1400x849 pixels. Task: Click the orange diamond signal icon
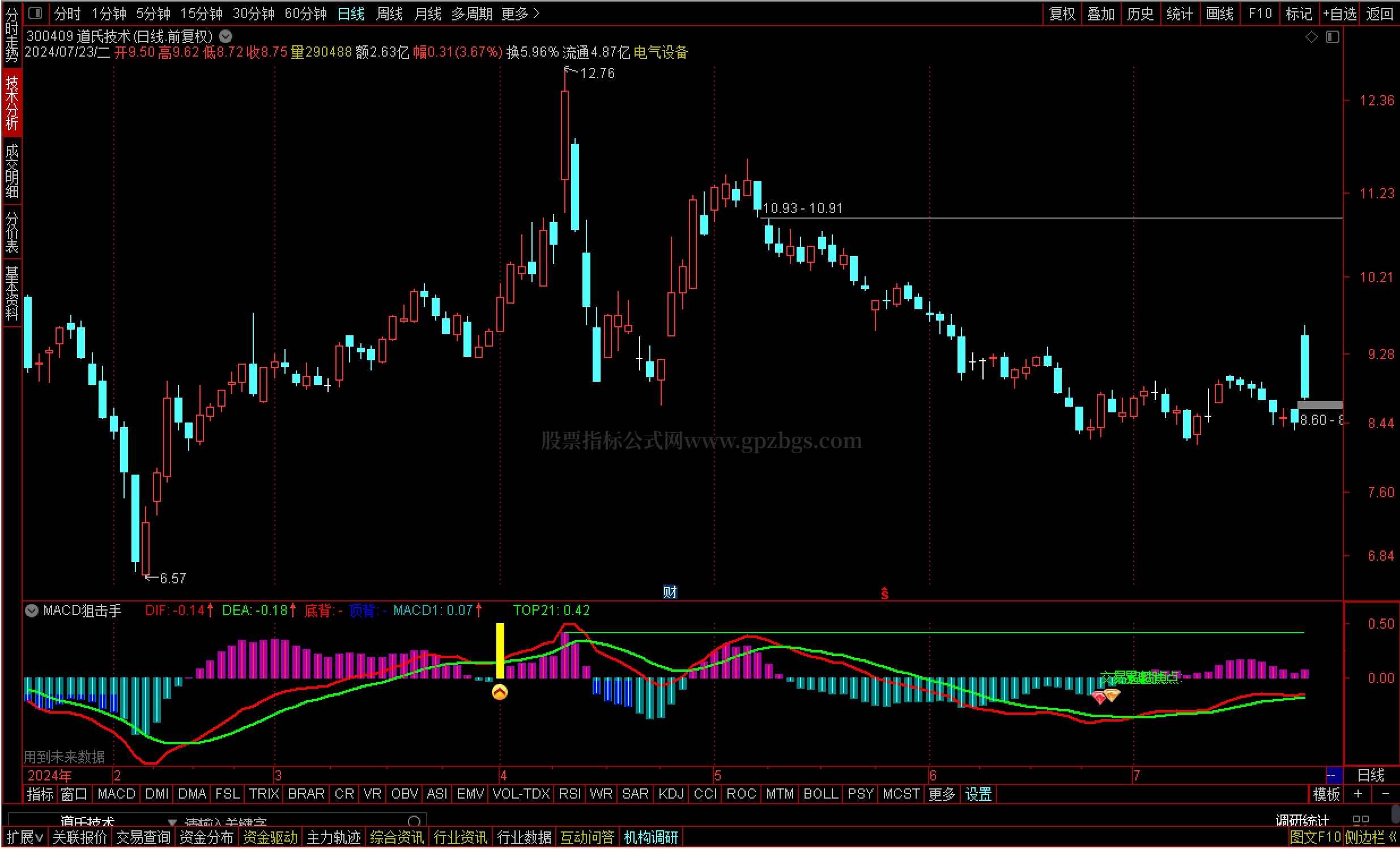[1112, 695]
